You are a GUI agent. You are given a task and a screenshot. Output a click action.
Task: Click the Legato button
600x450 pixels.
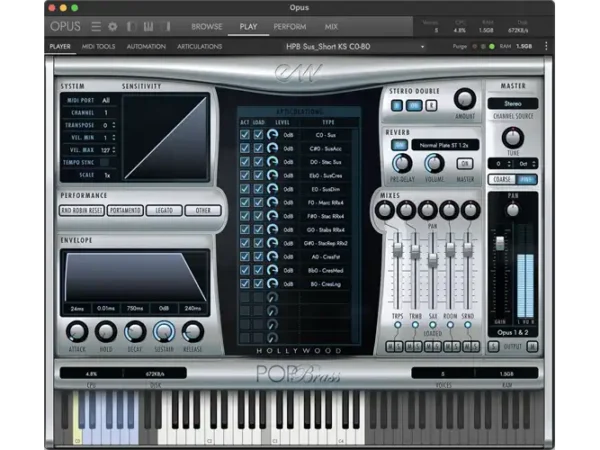(164, 210)
